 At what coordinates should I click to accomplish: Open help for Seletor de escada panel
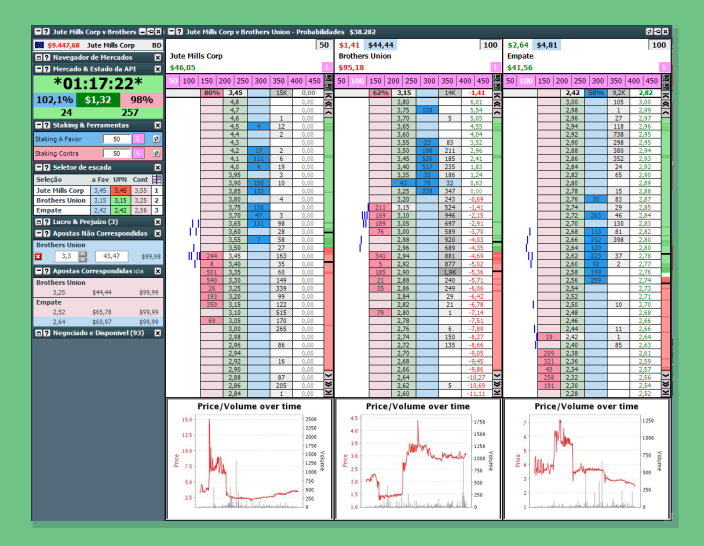47,167
